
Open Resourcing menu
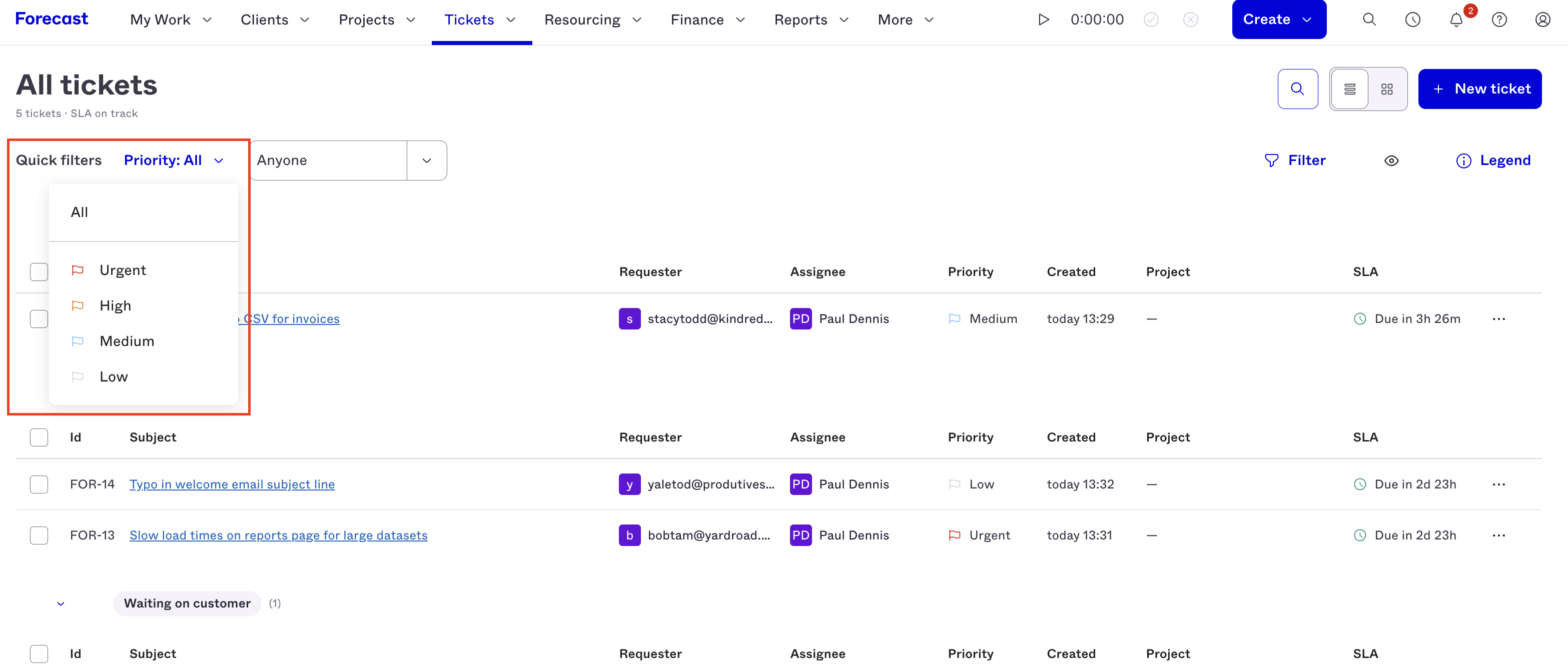[593, 19]
